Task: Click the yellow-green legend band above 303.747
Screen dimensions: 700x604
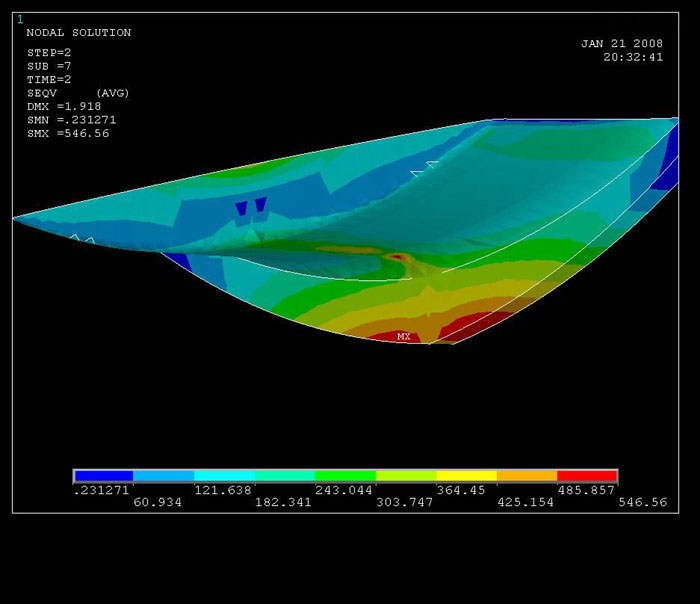Action: pyautogui.click(x=406, y=476)
